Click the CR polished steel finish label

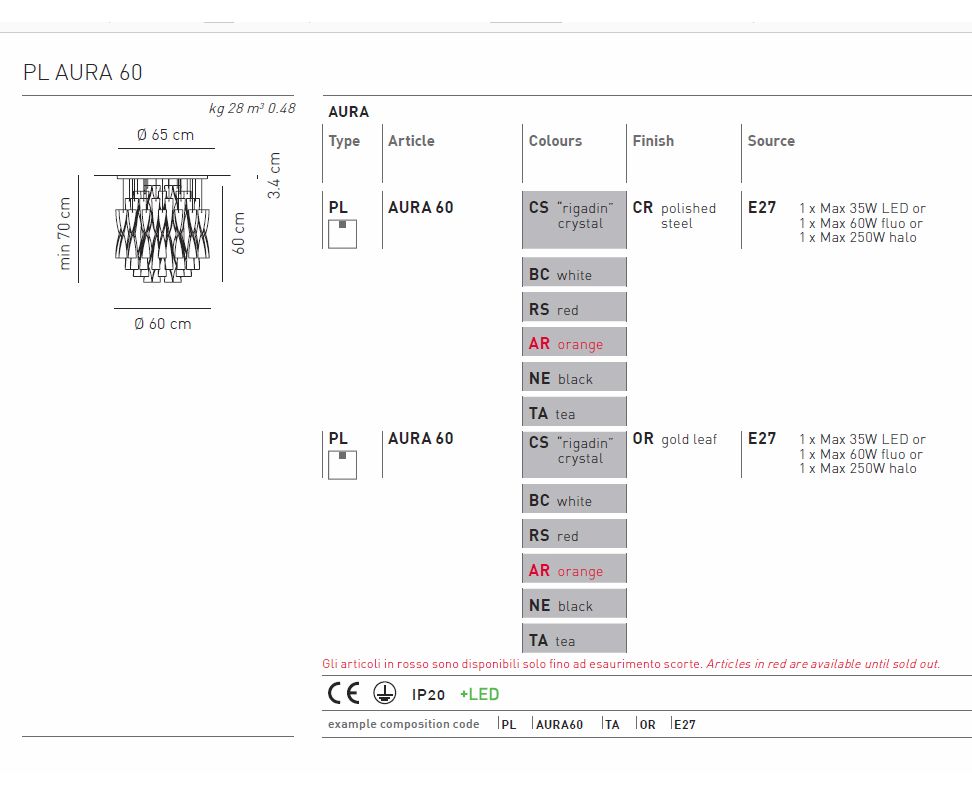coord(675,215)
